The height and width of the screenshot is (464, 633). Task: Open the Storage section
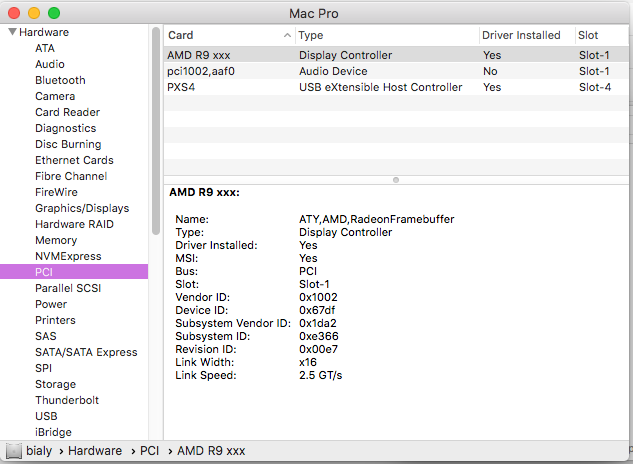pos(55,384)
